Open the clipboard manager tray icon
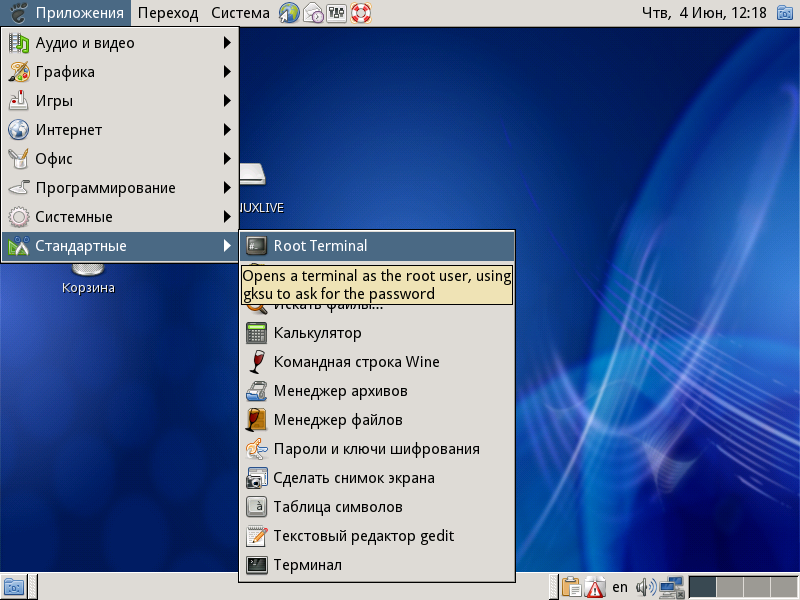The width and height of the screenshot is (800, 600). [571, 587]
